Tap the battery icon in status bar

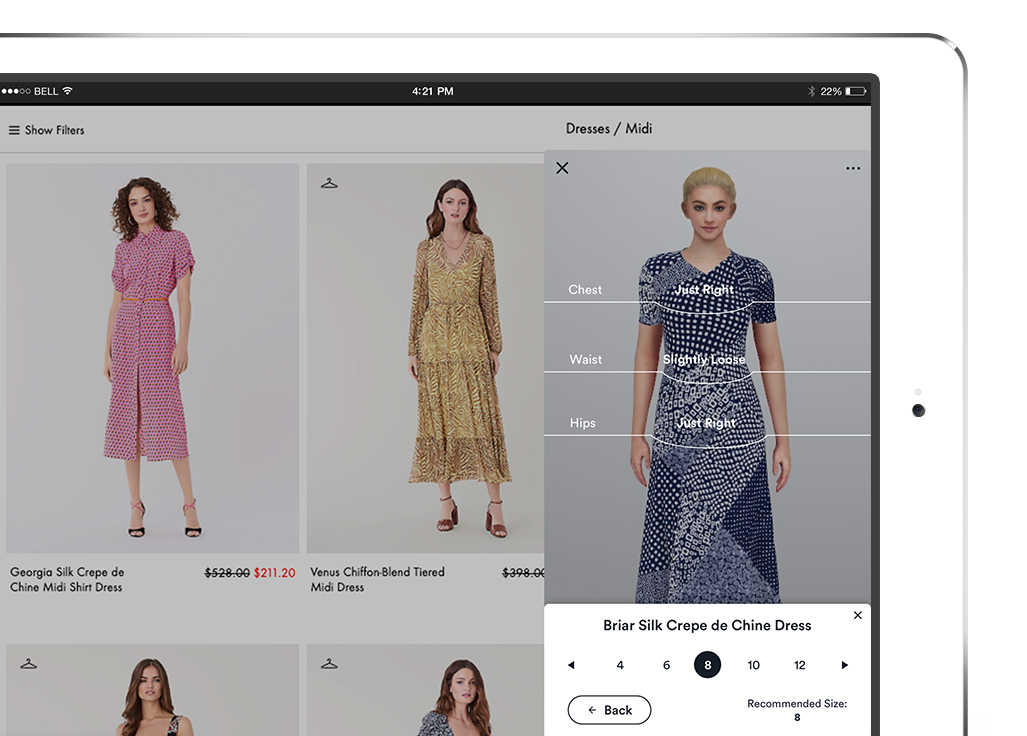point(856,91)
